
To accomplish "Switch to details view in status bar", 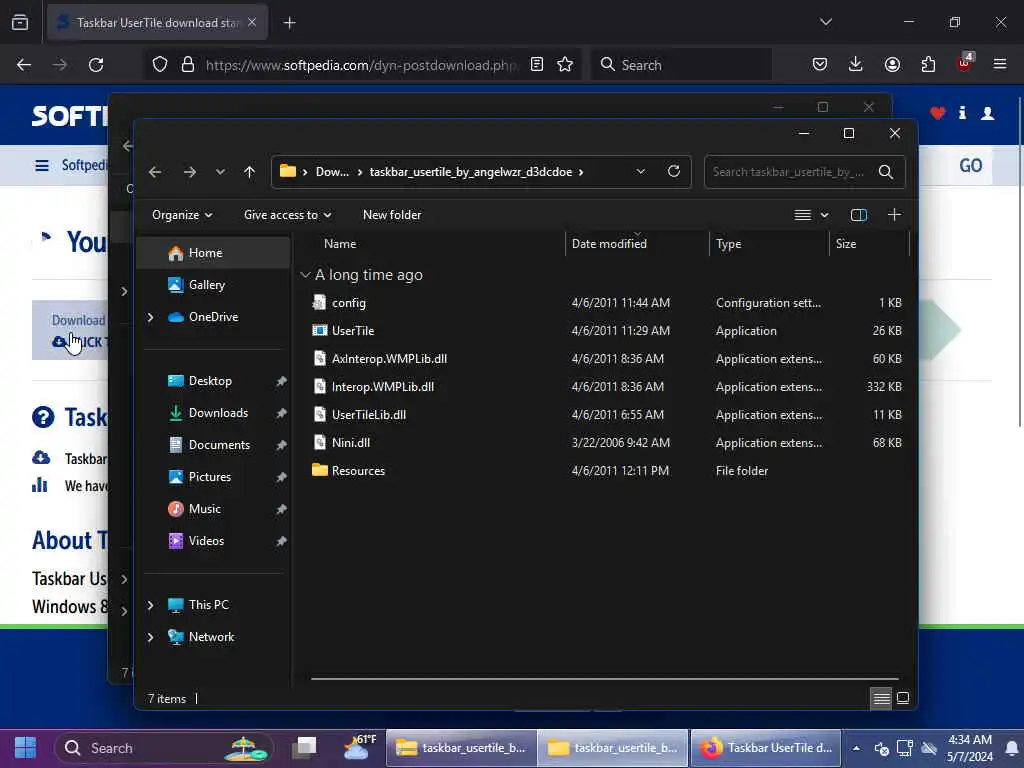I will click(881, 699).
